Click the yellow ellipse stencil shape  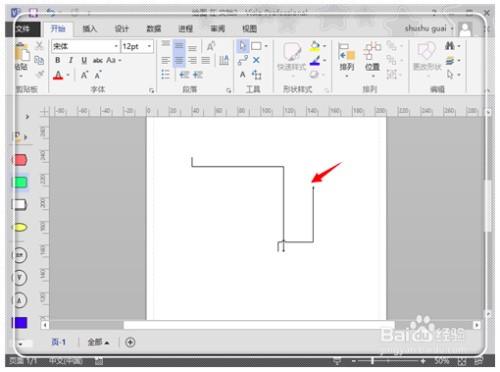[x=20, y=228]
